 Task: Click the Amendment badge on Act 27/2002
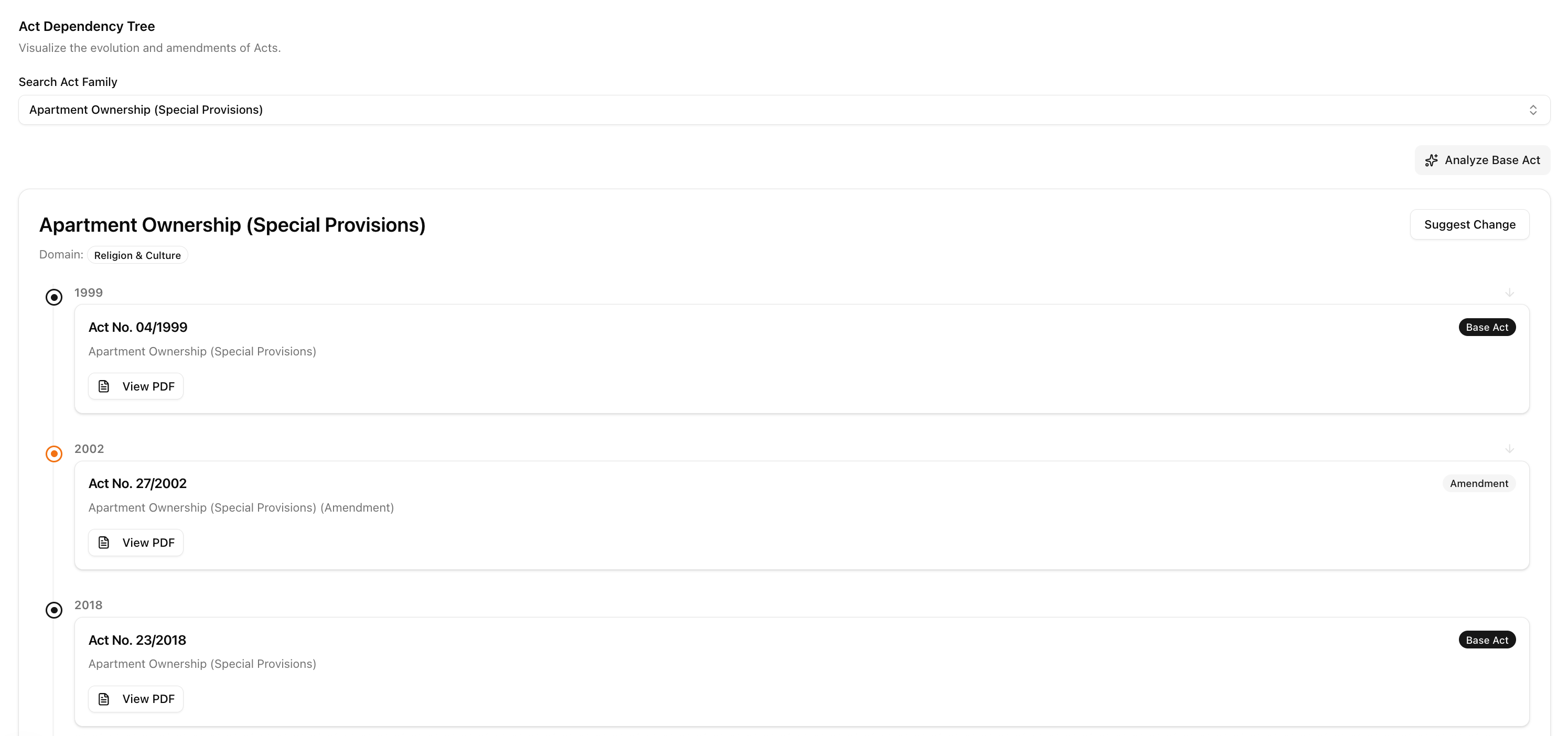click(x=1478, y=483)
